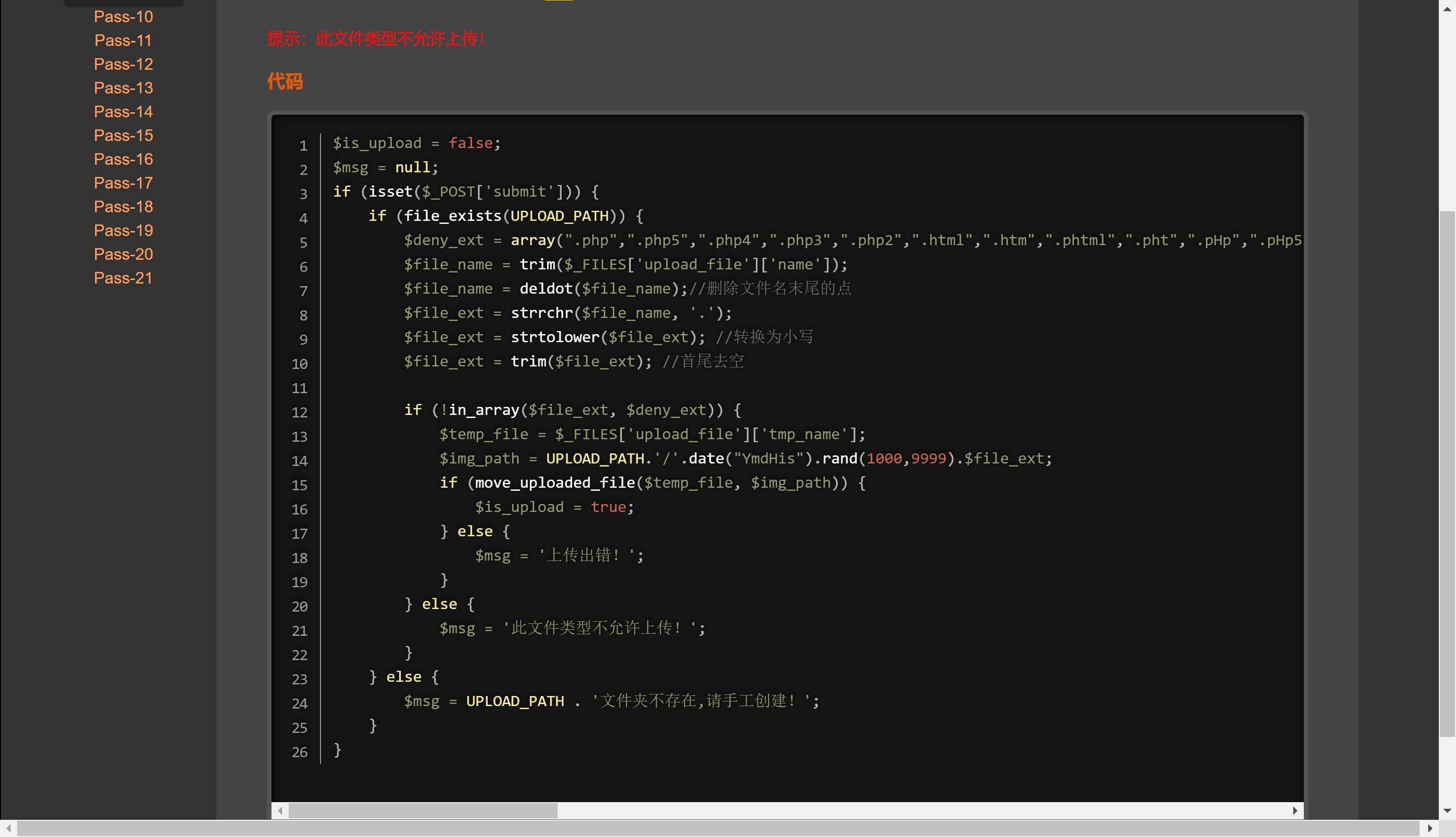This screenshot has height=837, width=1456.
Task: Click the page vertical scrollbar thumb
Action: click(x=1447, y=474)
